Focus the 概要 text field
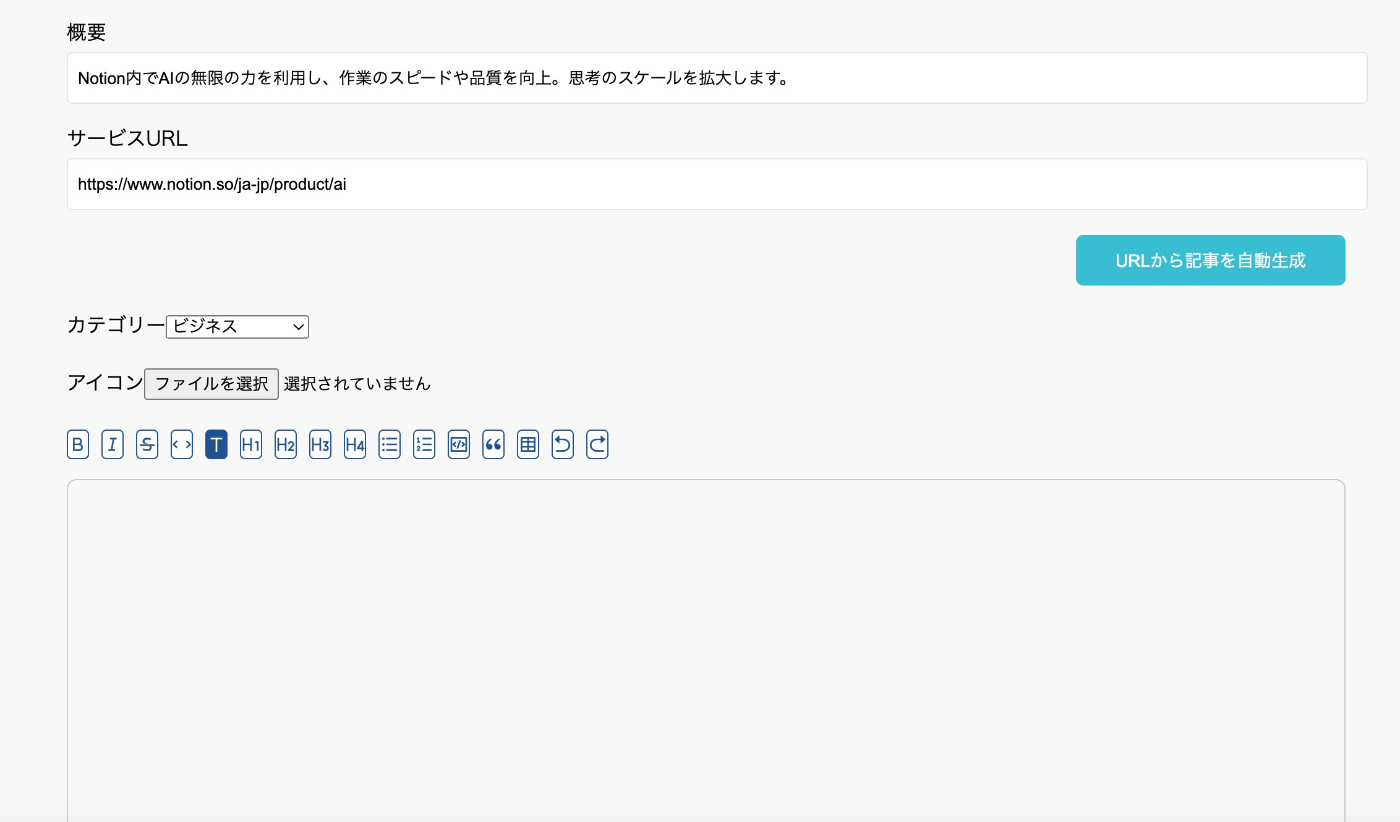Image resolution: width=1400 pixels, height=822 pixels. pos(717,78)
